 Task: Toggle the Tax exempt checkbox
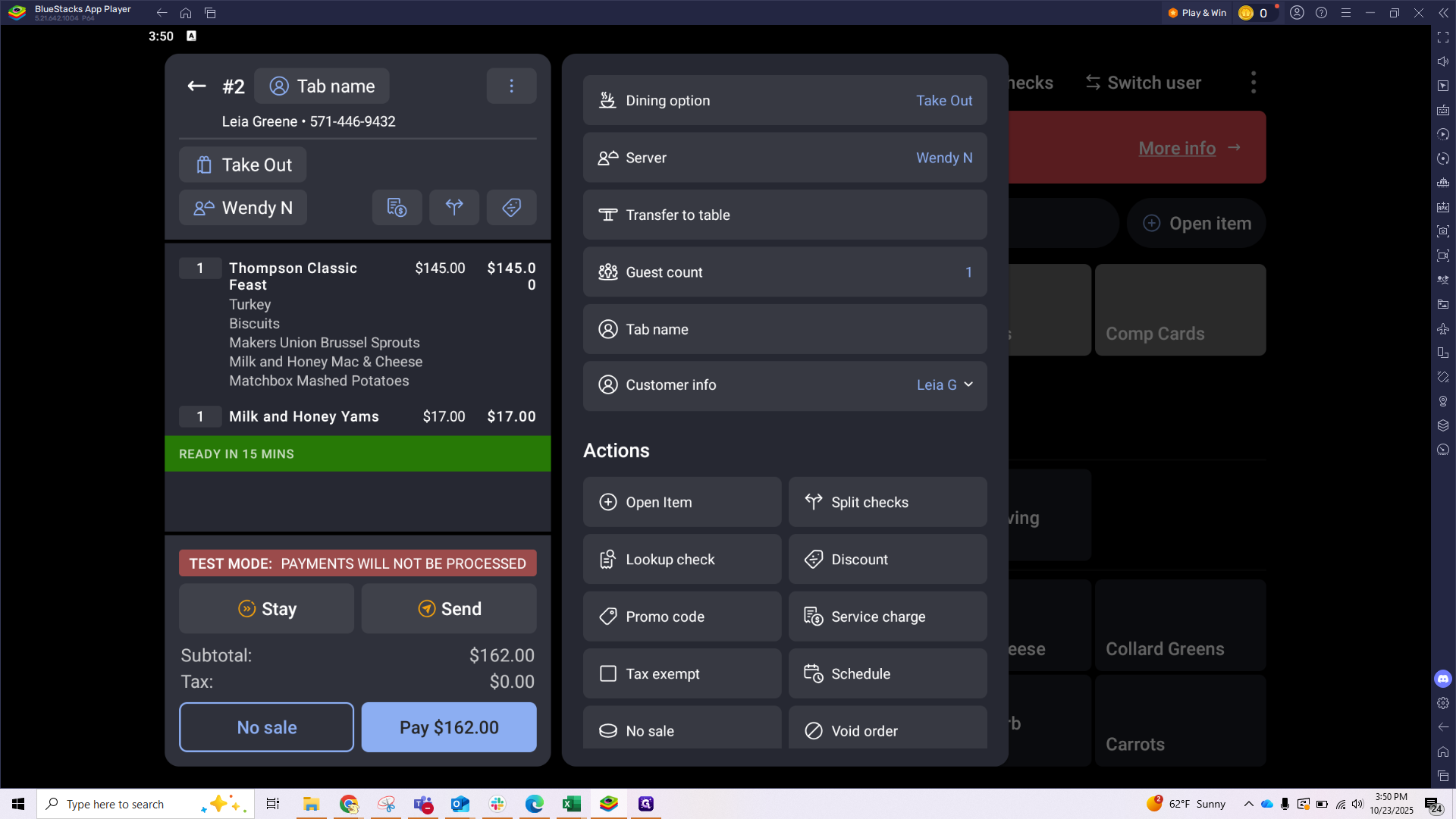click(608, 673)
